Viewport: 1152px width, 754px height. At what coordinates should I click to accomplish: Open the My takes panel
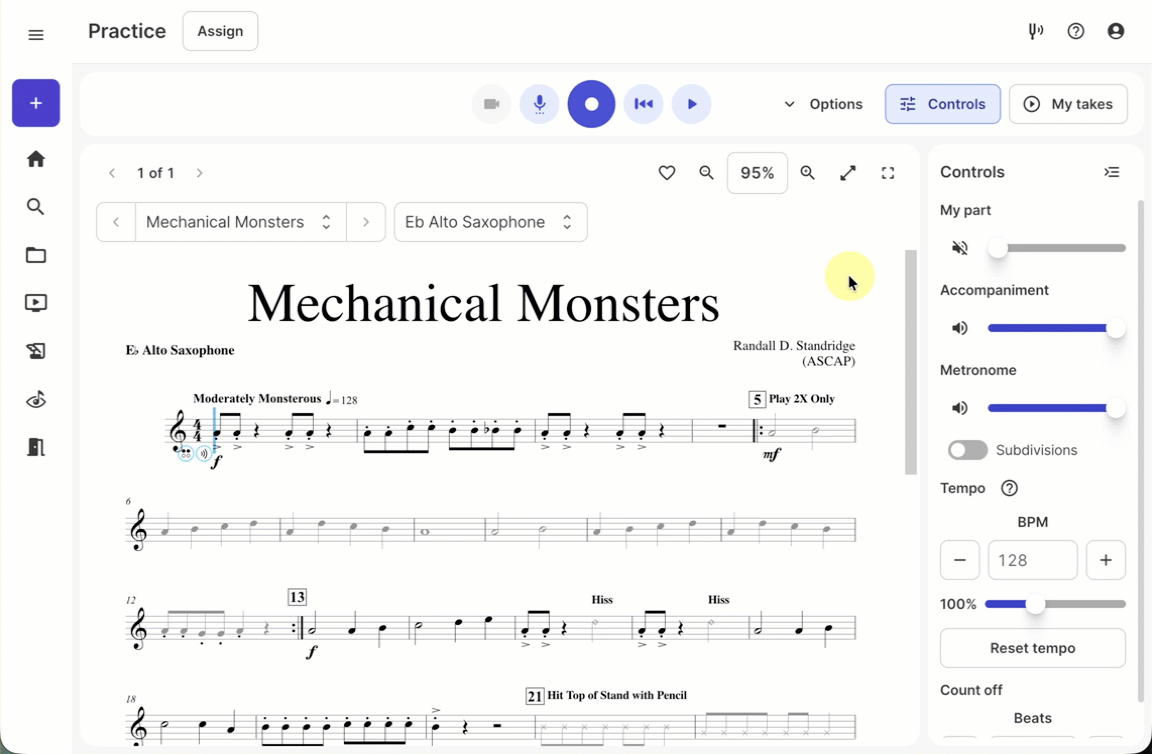1068,104
